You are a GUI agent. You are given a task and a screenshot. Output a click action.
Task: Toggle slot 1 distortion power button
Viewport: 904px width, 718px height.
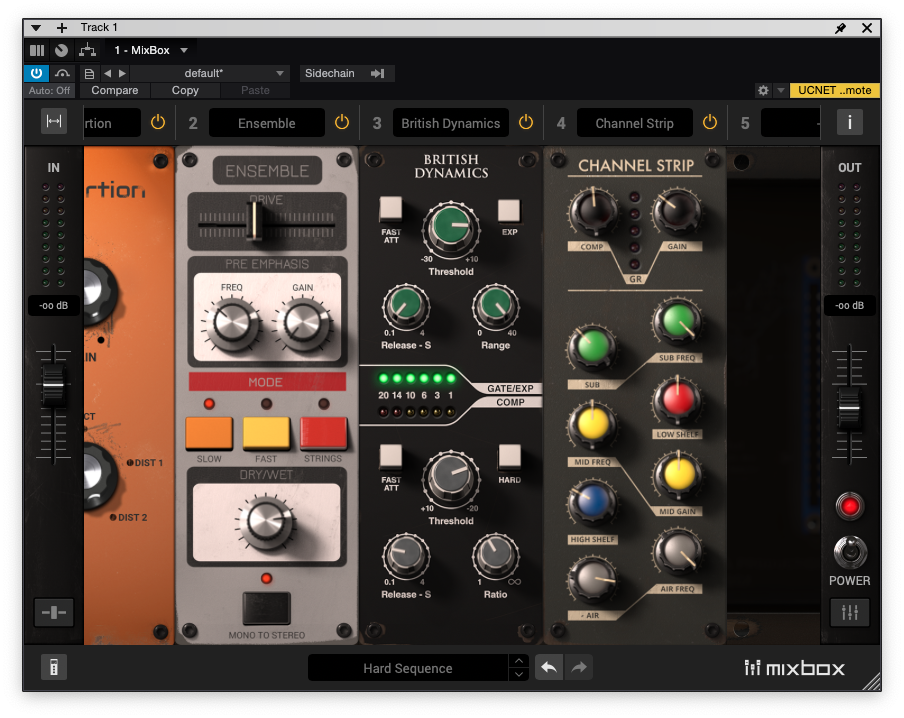158,122
